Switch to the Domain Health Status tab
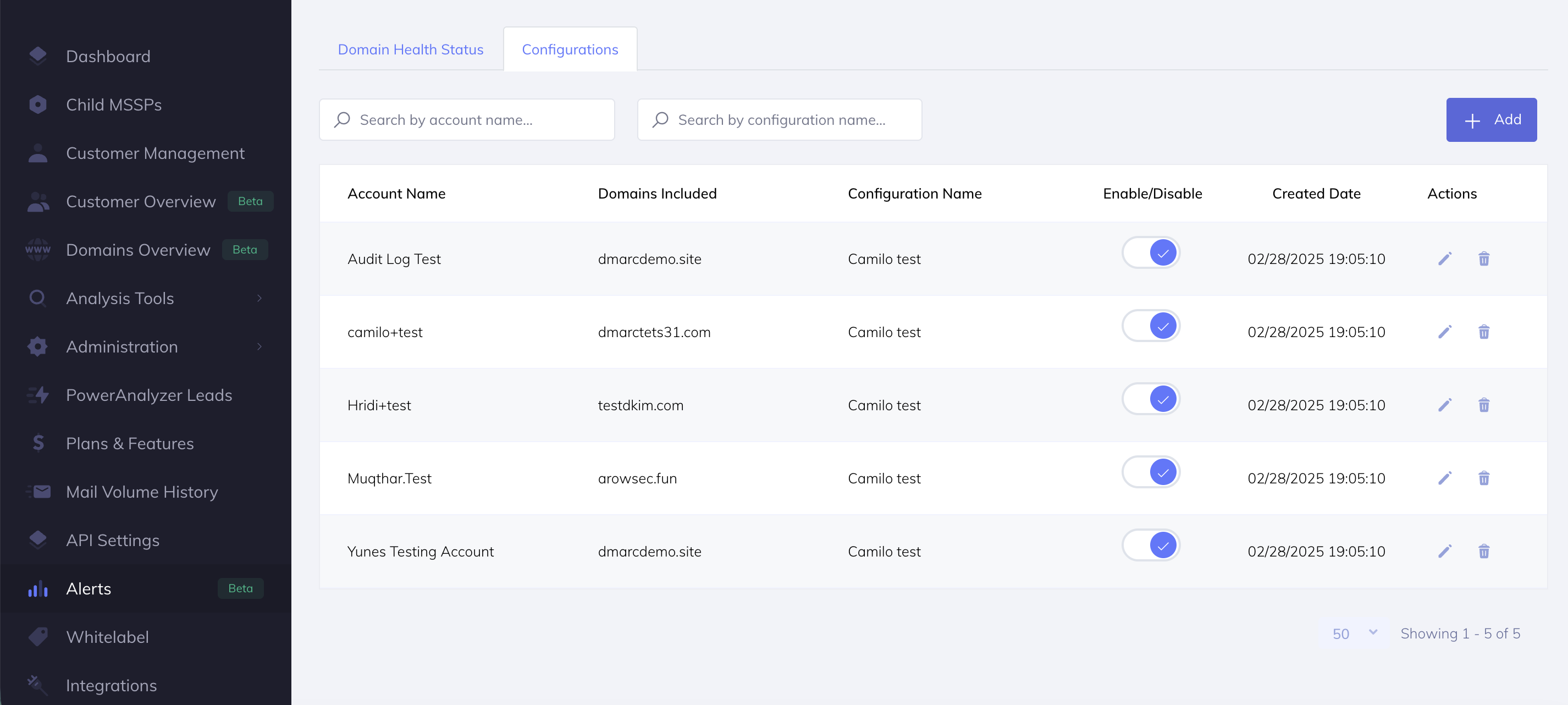 pos(410,49)
